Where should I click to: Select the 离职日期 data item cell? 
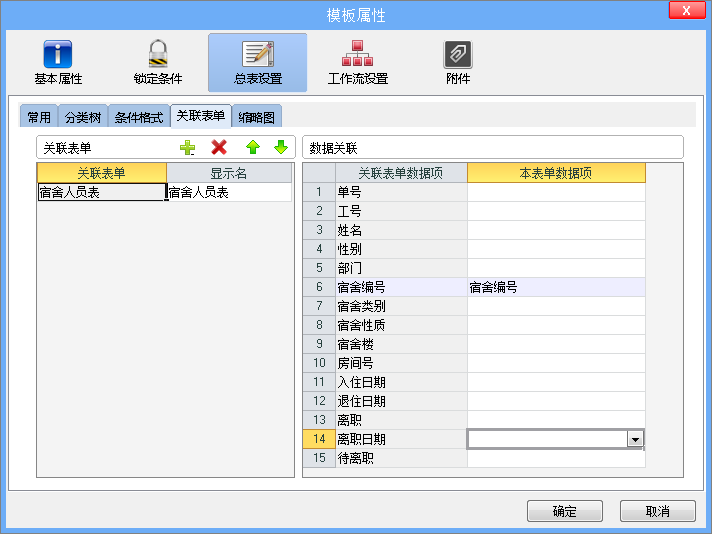click(x=401, y=439)
